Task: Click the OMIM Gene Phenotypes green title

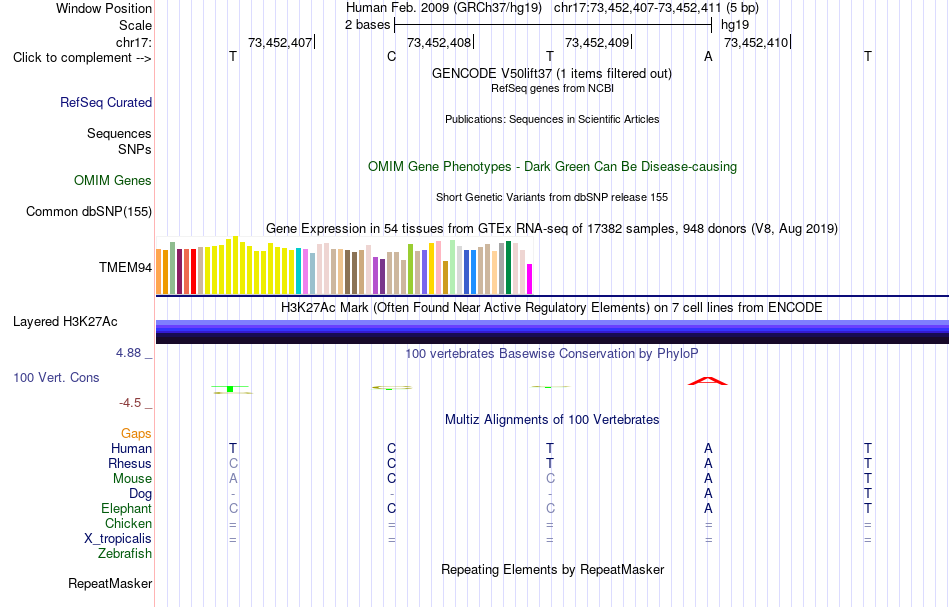Action: click(553, 167)
